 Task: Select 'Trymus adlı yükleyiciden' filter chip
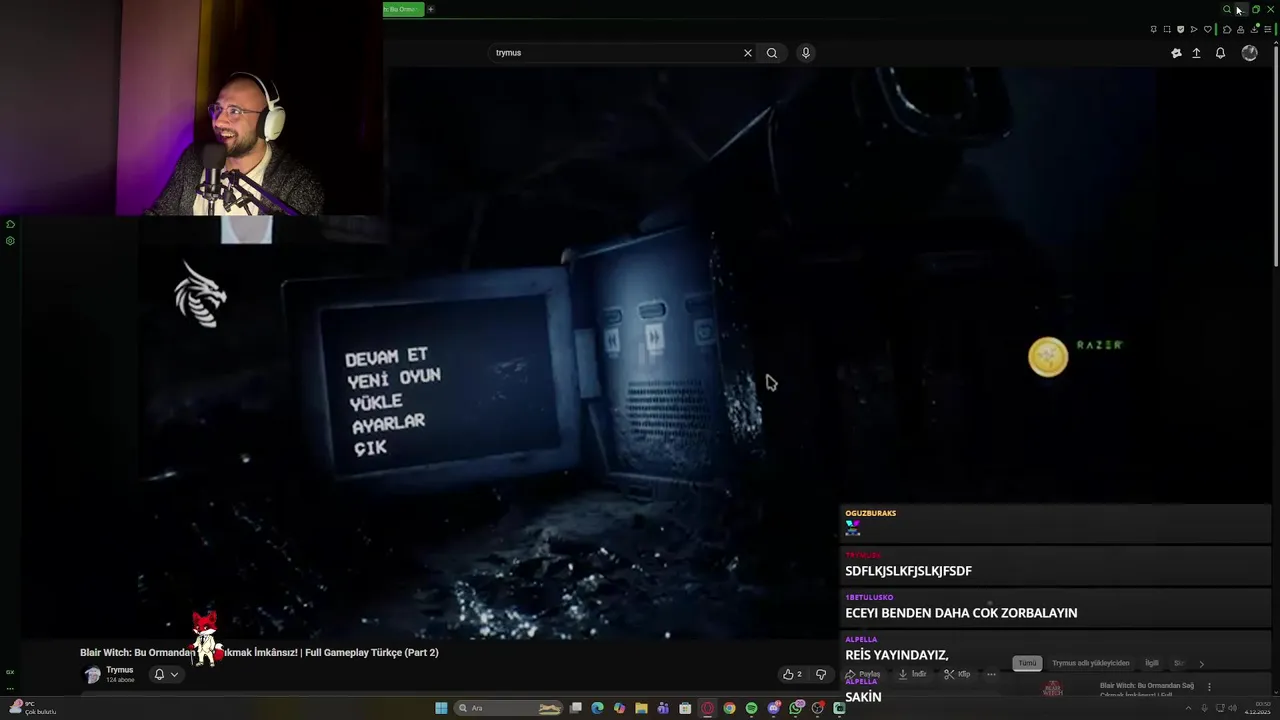tap(1091, 663)
